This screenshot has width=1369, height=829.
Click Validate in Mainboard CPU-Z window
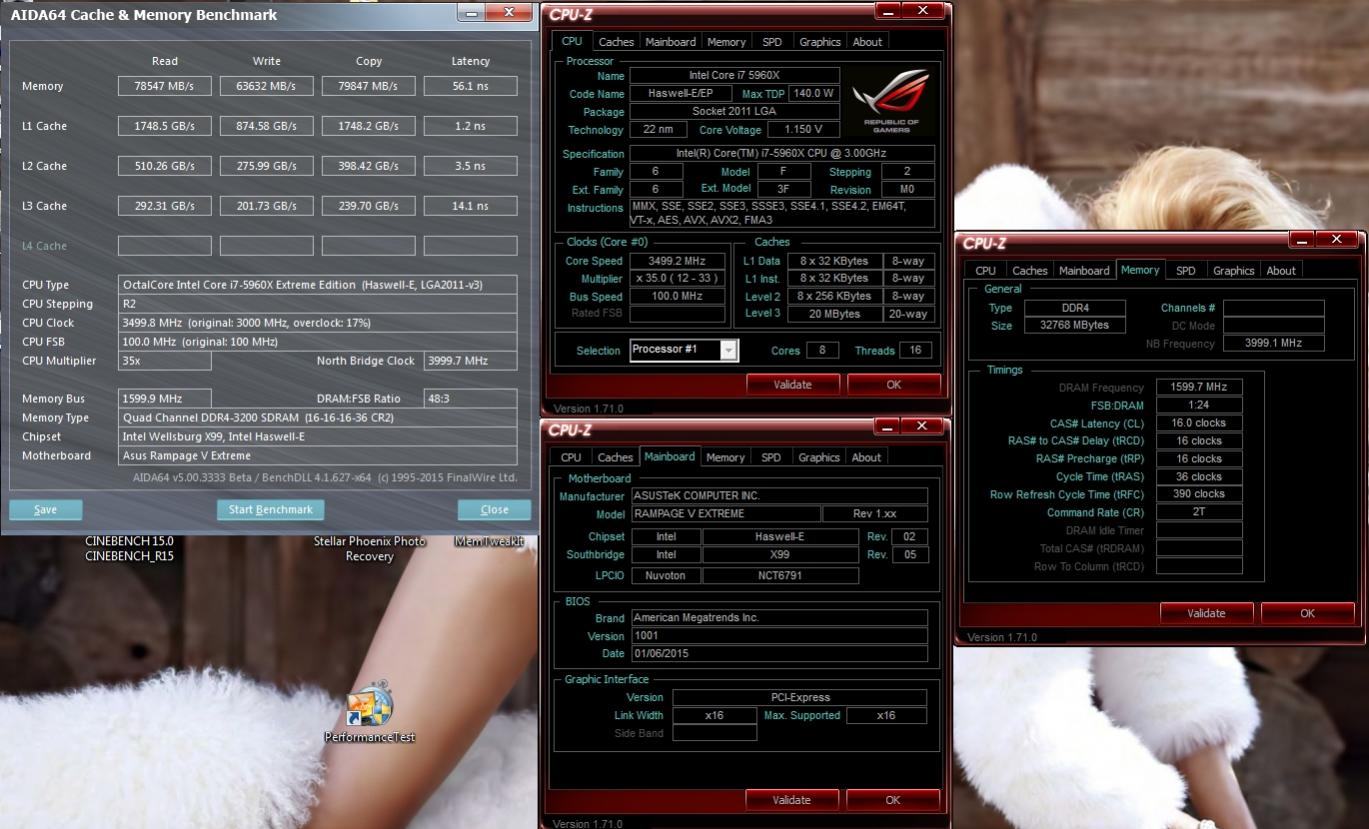point(792,800)
